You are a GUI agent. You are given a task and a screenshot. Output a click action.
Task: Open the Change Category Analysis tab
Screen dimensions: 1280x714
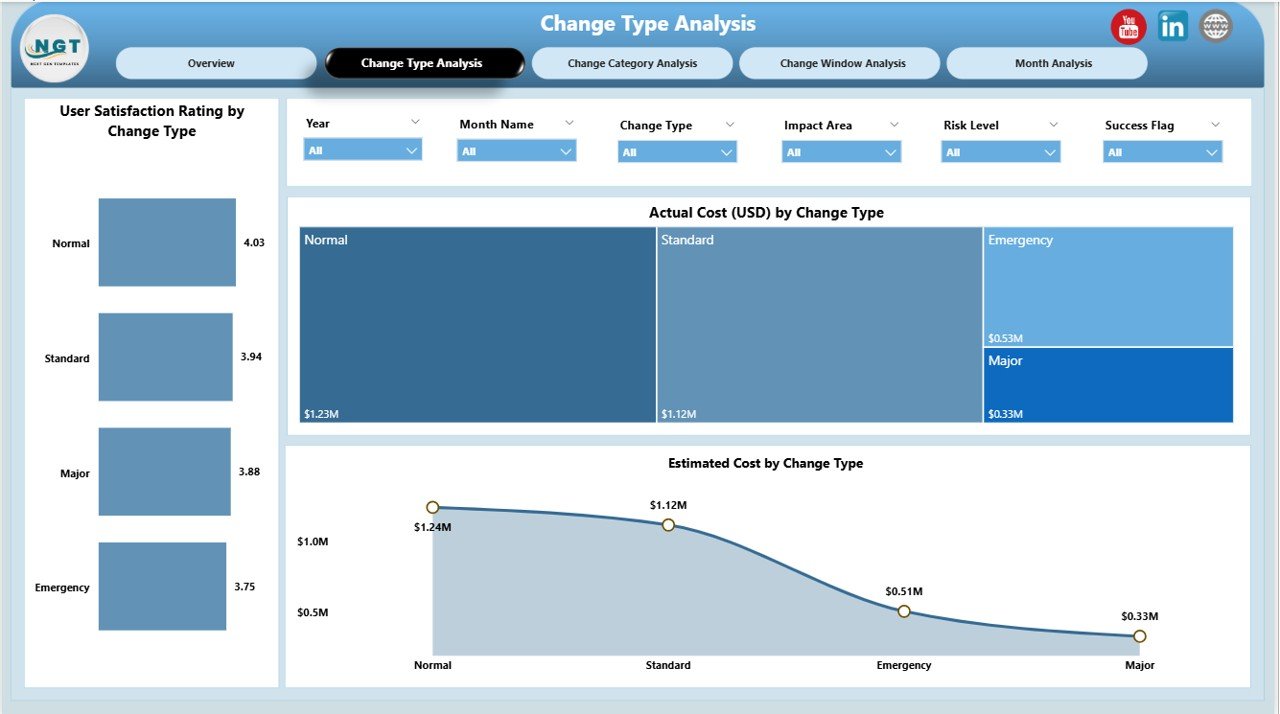pos(632,62)
